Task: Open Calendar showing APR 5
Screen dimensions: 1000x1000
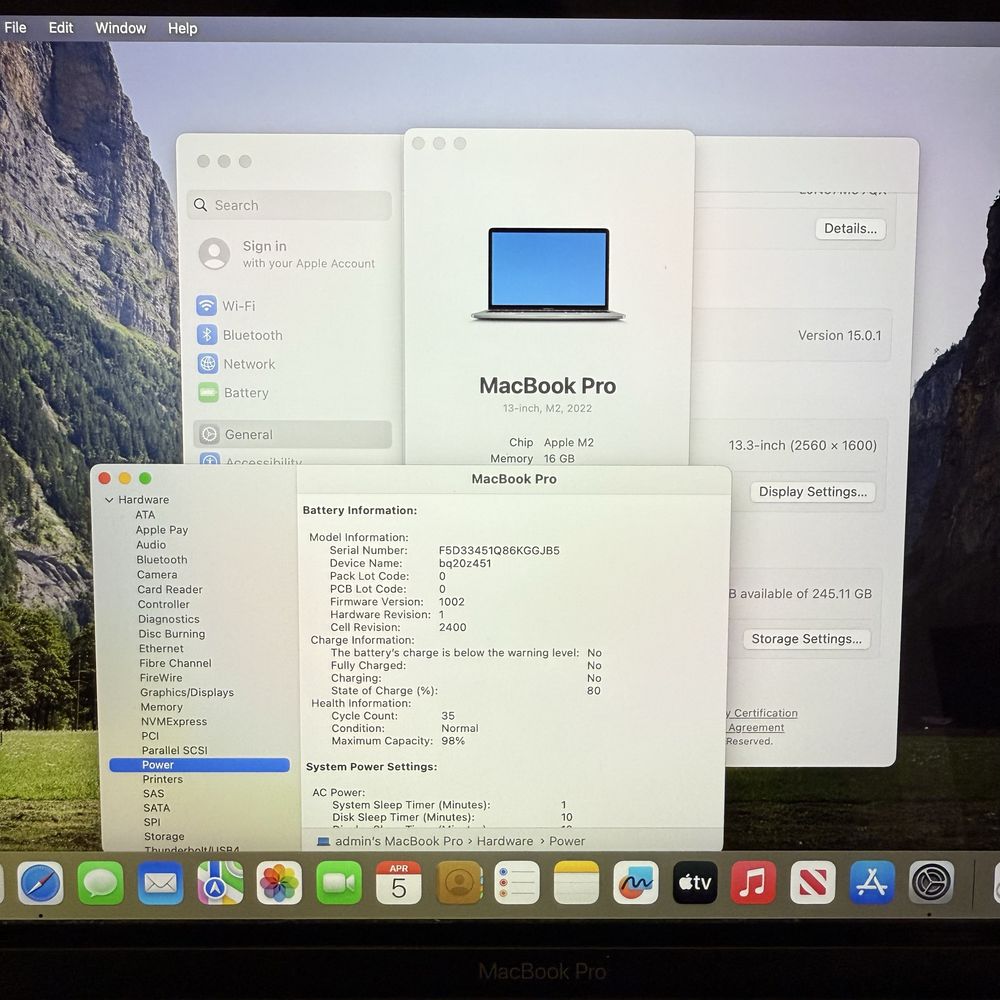Action: [x=399, y=883]
